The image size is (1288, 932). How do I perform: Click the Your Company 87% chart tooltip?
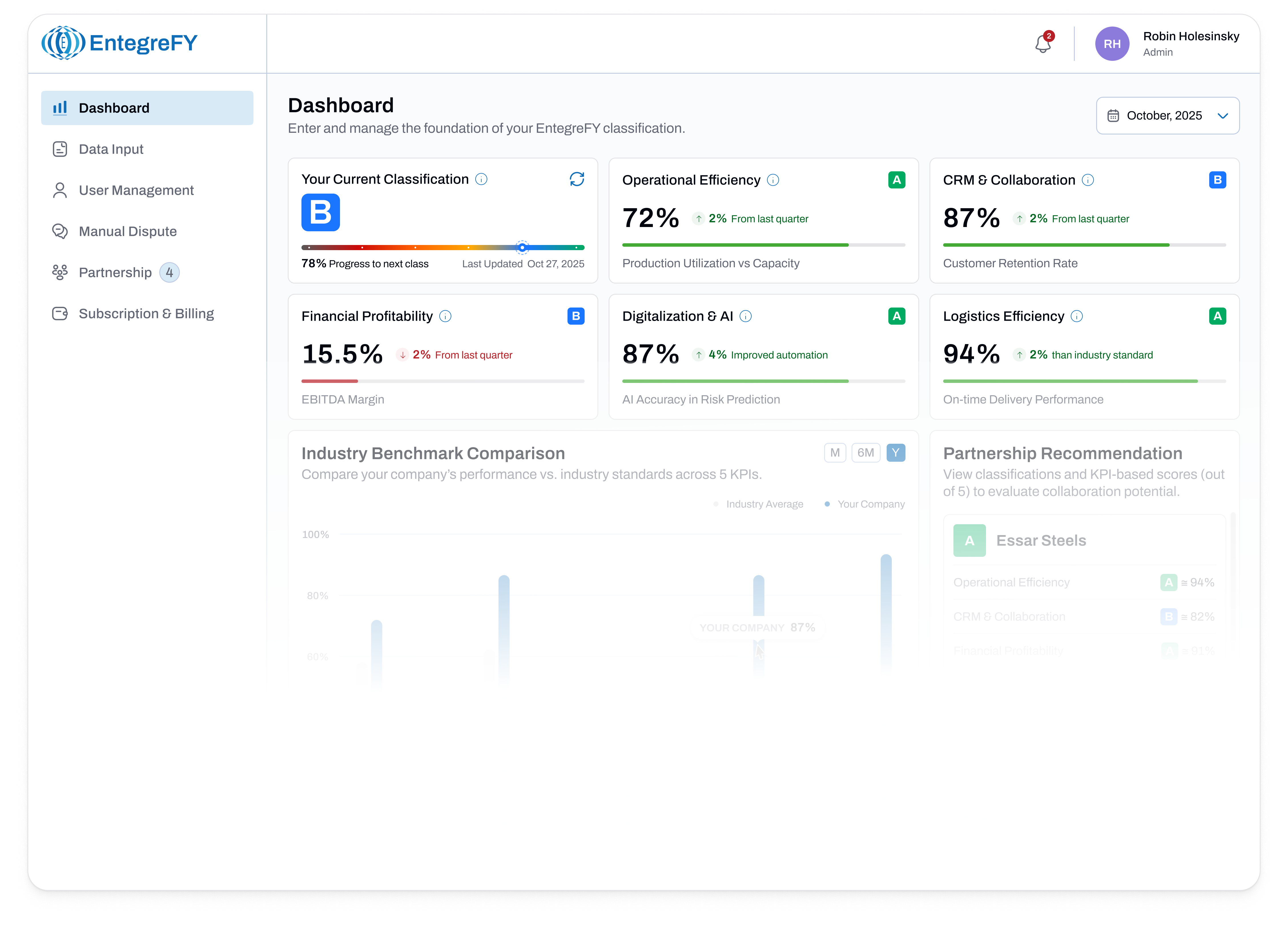tap(757, 628)
